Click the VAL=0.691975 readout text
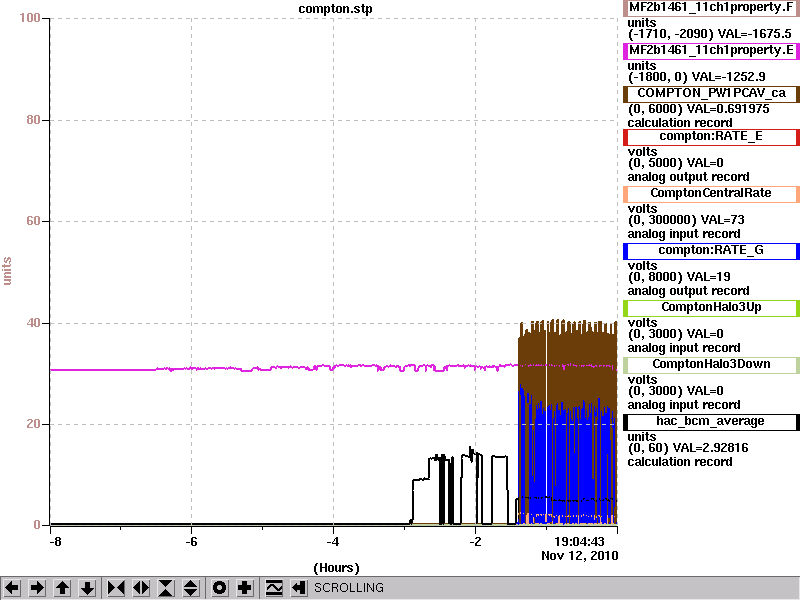Image resolution: width=800 pixels, height=600 pixels. tap(728, 109)
